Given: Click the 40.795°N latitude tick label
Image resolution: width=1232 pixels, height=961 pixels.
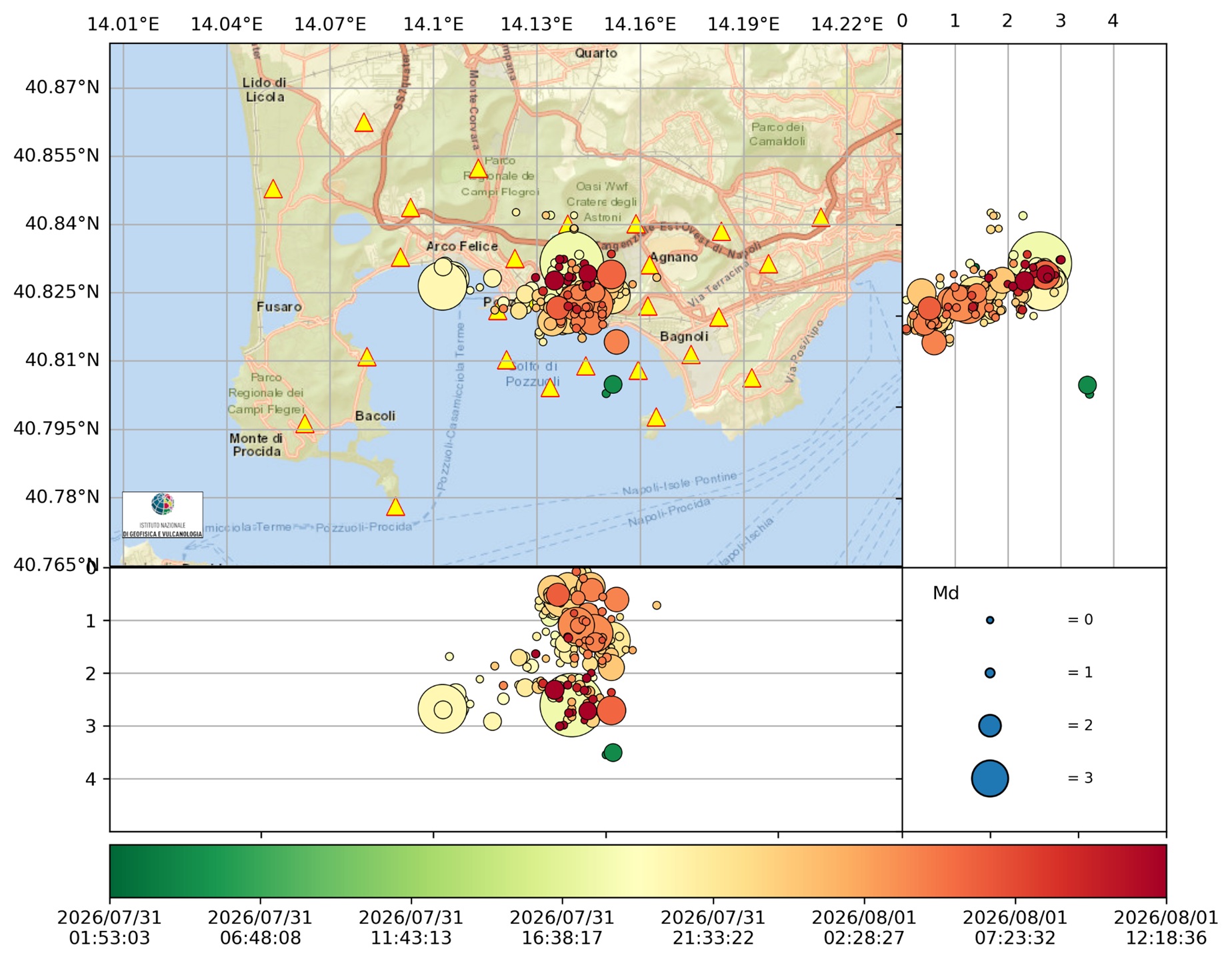Looking at the screenshot, I should pyautogui.click(x=56, y=429).
